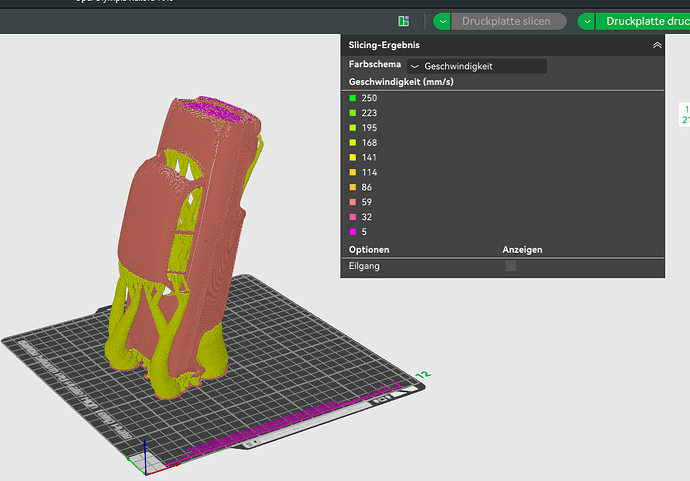
Task: Open dropdown arrow beside Druckplatte drucken
Action: (x=587, y=21)
